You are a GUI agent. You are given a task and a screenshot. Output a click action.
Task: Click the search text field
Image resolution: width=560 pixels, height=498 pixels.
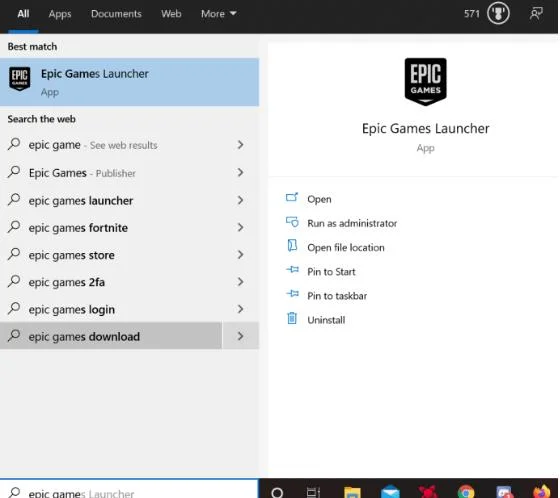[129, 489]
